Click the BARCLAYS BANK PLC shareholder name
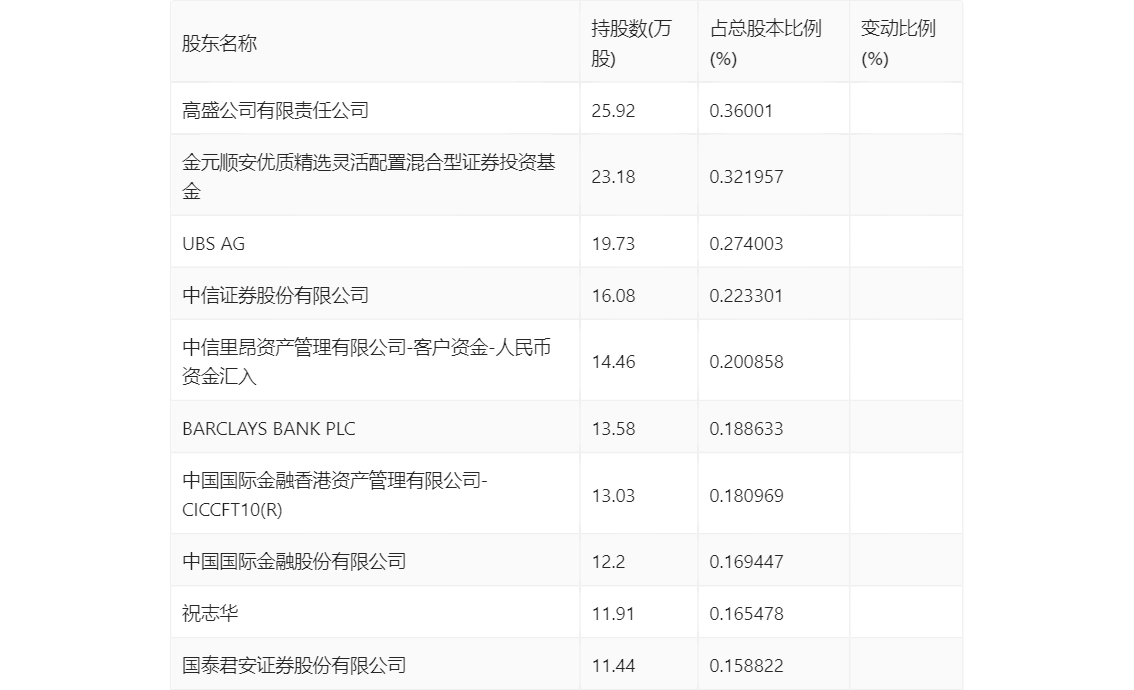 coord(269,429)
